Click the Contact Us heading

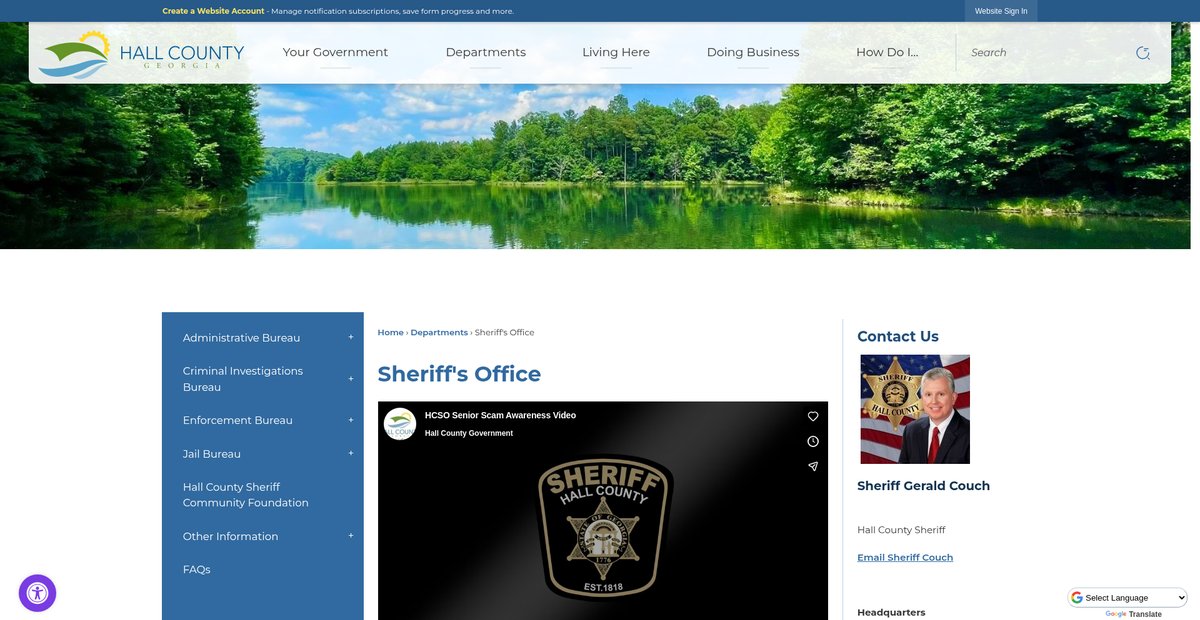pos(898,336)
